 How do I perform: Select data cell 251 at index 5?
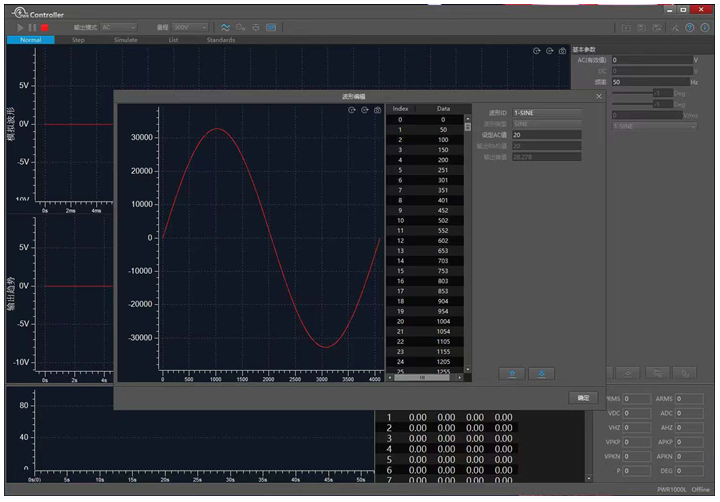click(443, 170)
